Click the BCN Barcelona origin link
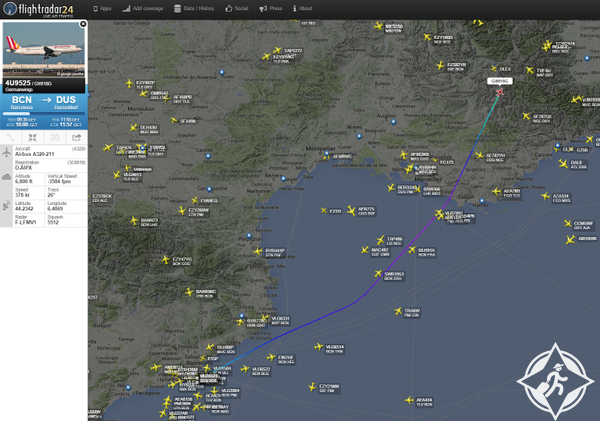The image size is (600, 421). pyautogui.click(x=22, y=102)
